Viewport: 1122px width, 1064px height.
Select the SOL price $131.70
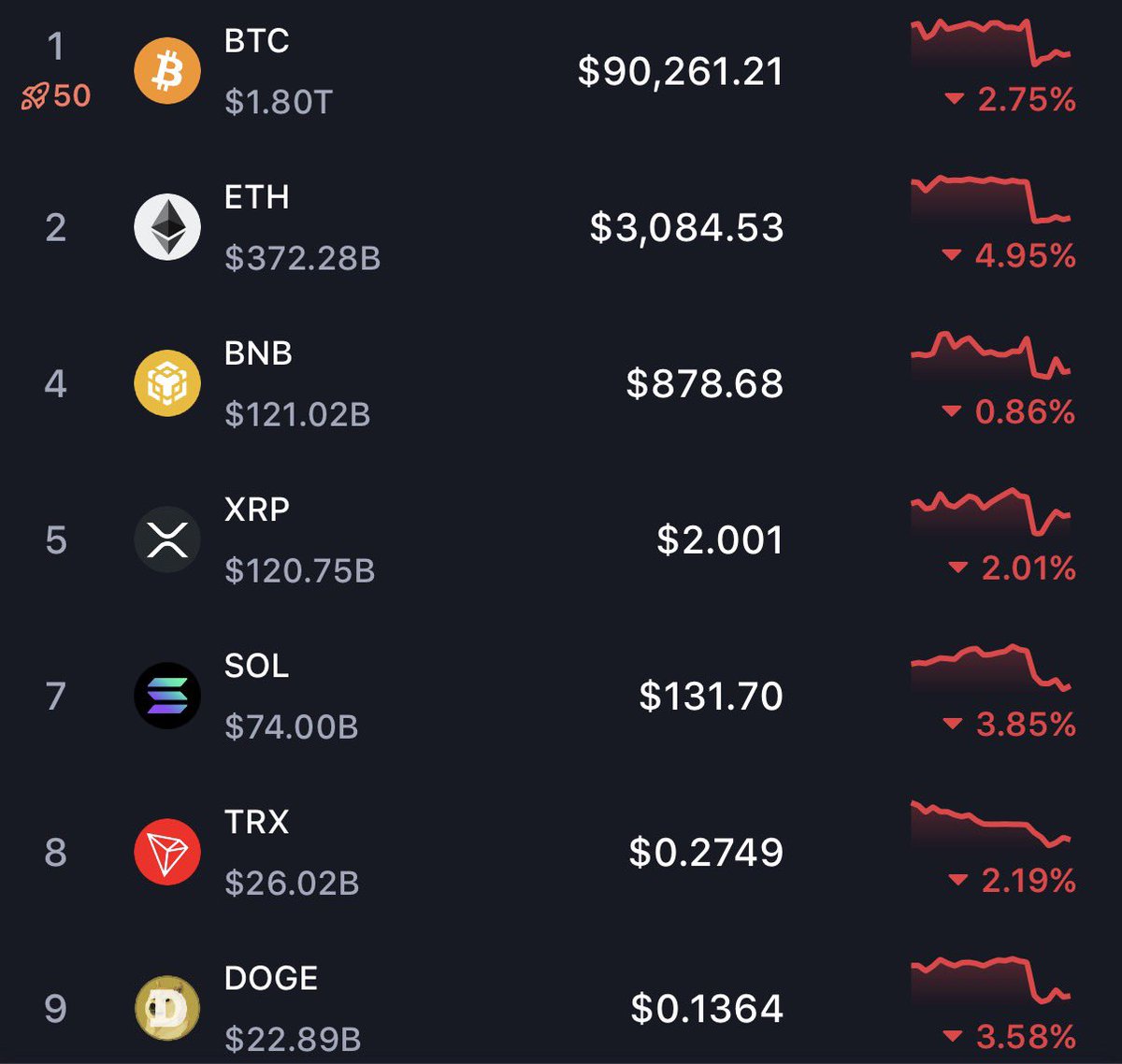tap(711, 697)
